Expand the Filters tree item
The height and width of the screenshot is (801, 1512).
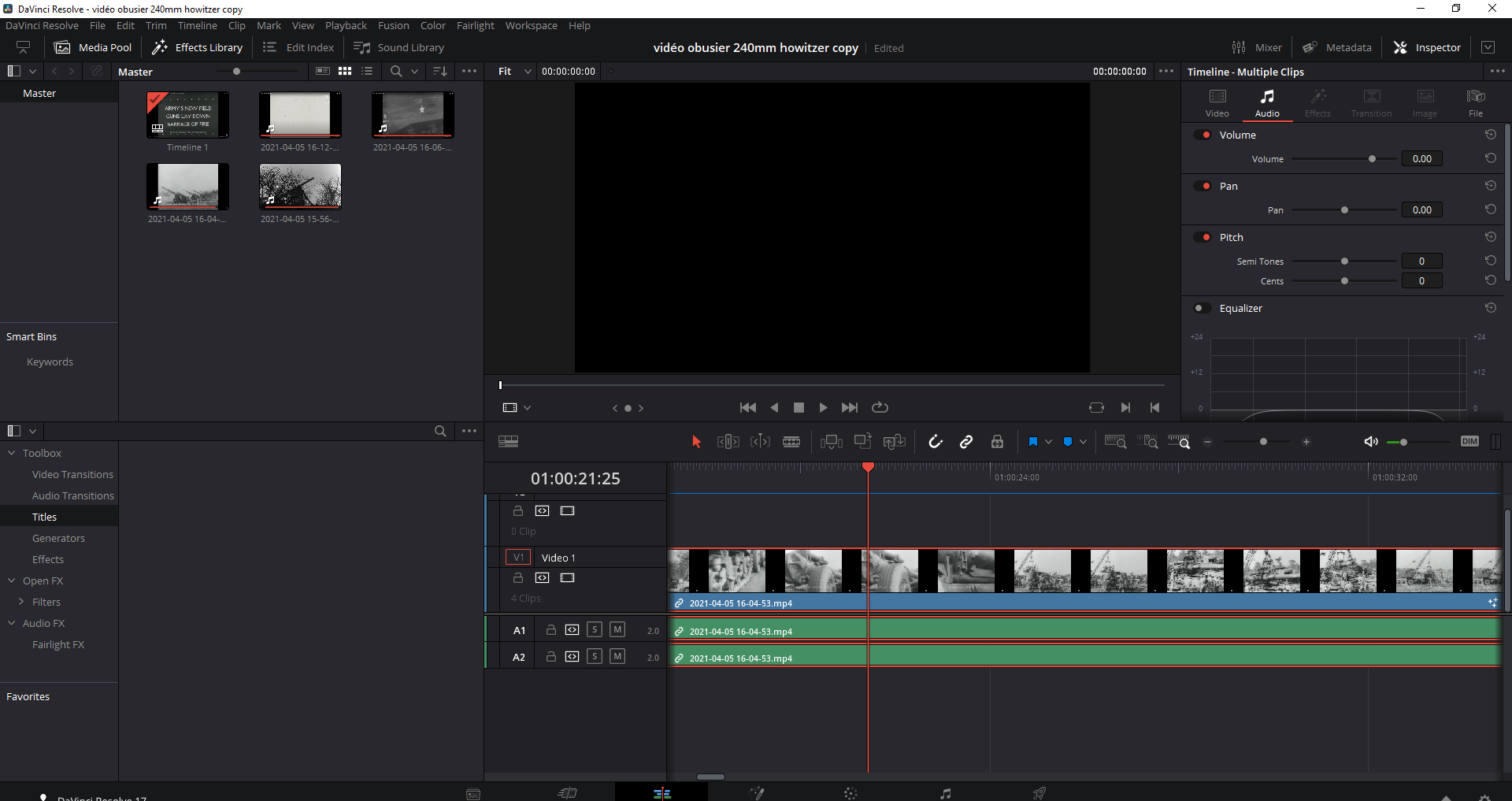21,602
